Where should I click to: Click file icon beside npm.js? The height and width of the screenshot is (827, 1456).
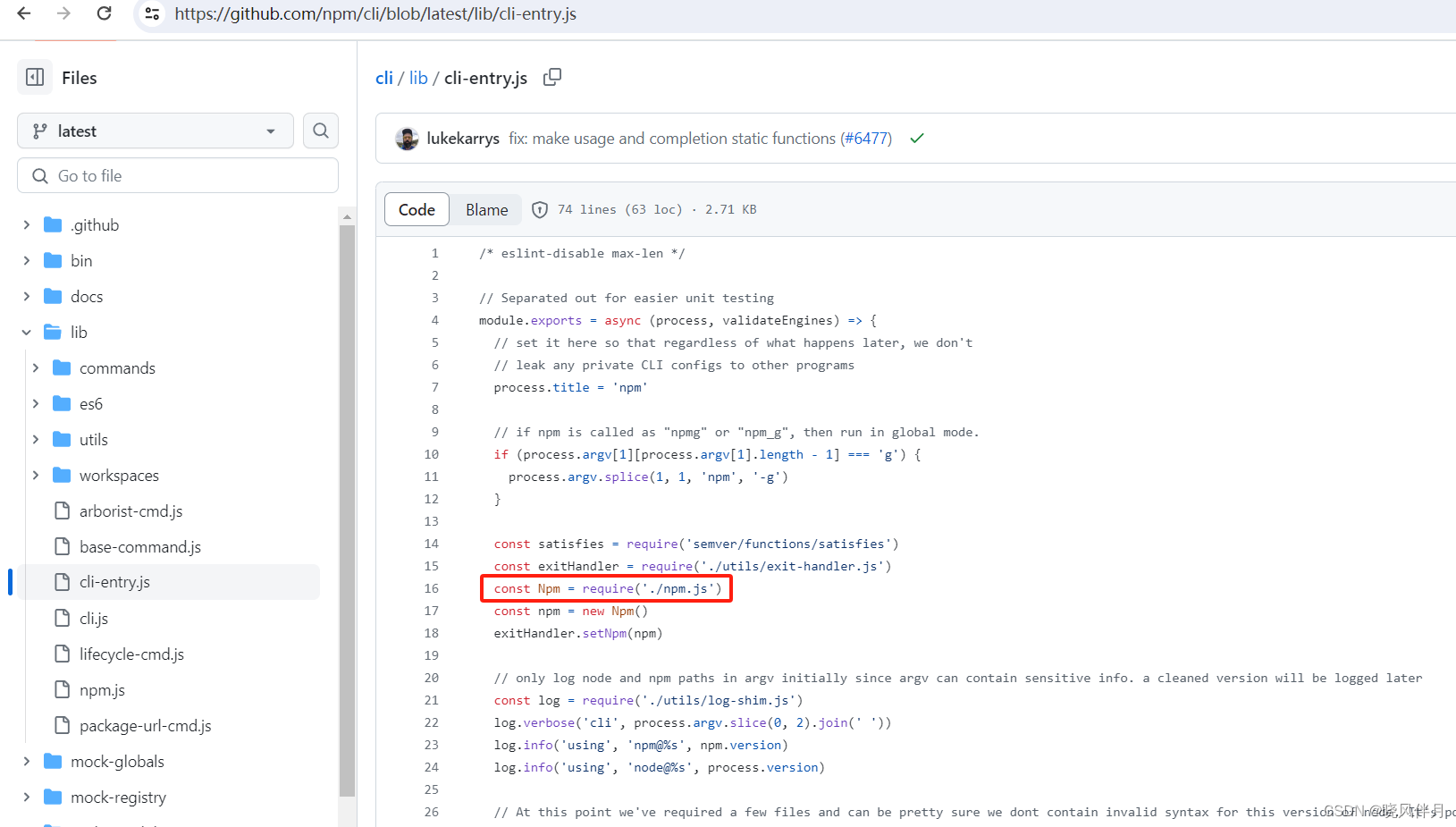[62, 689]
